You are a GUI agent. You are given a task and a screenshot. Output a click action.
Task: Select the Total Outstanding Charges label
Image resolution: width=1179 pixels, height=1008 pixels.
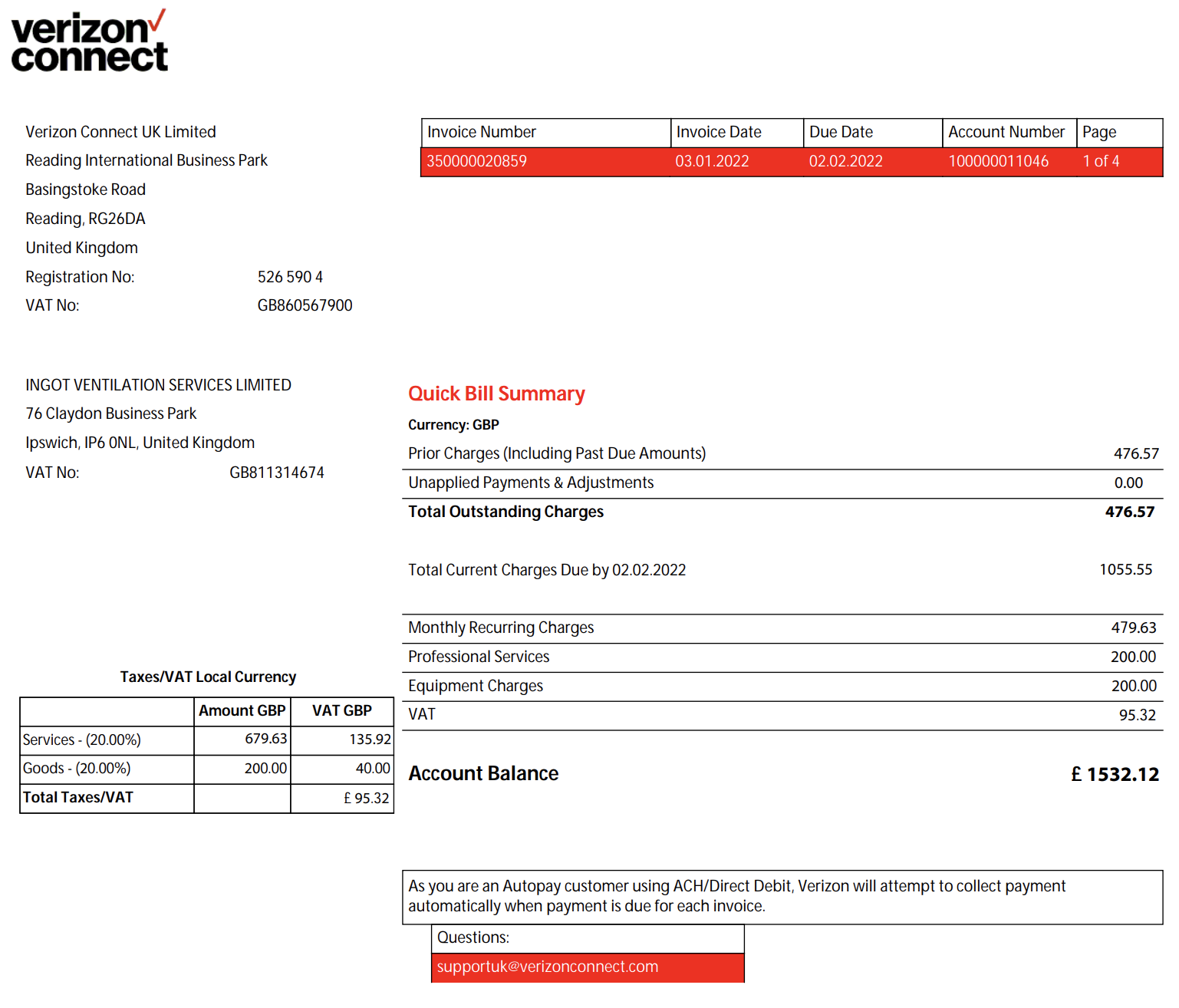click(506, 512)
